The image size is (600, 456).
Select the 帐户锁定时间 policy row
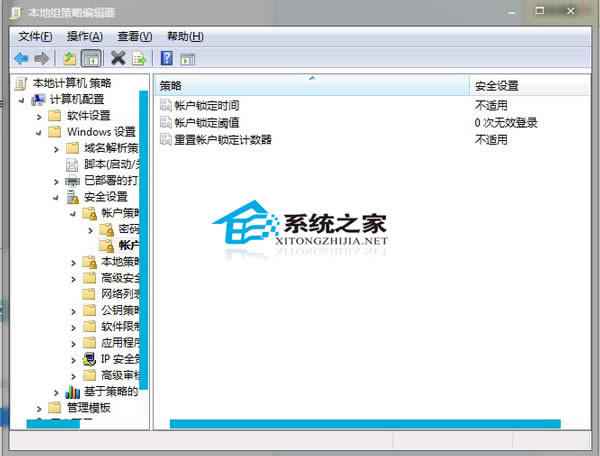(373, 106)
